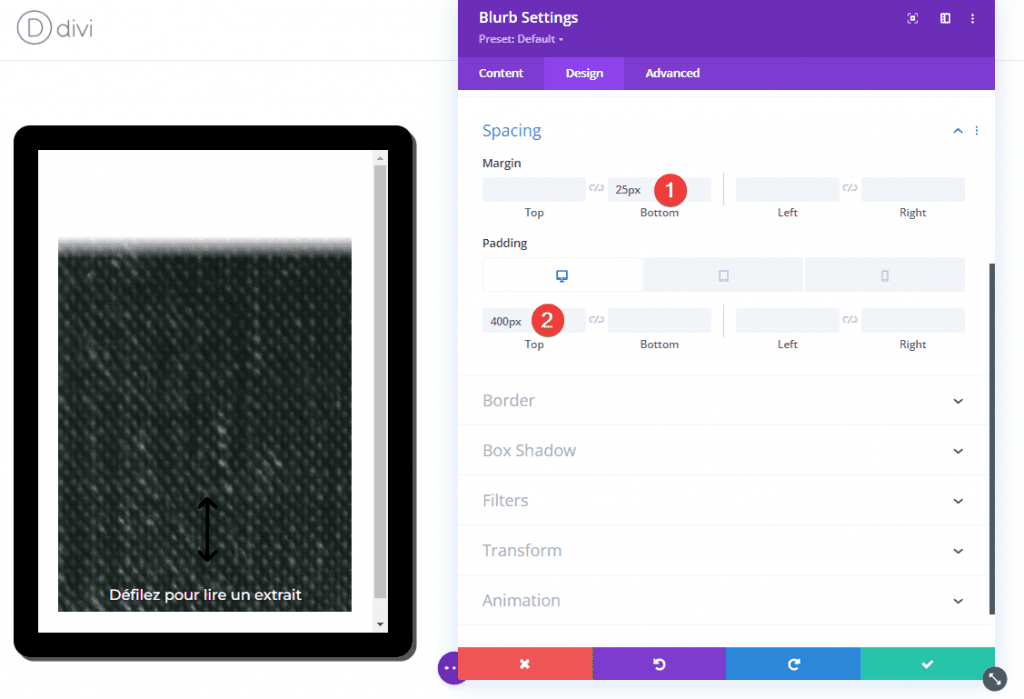Click the preview scrollbar up arrow

coord(380,158)
